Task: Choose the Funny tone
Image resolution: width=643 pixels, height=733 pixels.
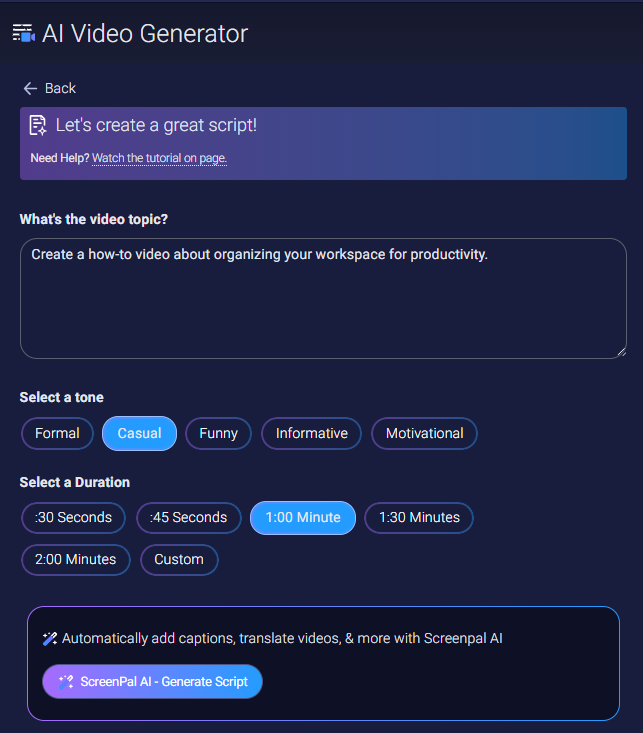Action: (218, 433)
